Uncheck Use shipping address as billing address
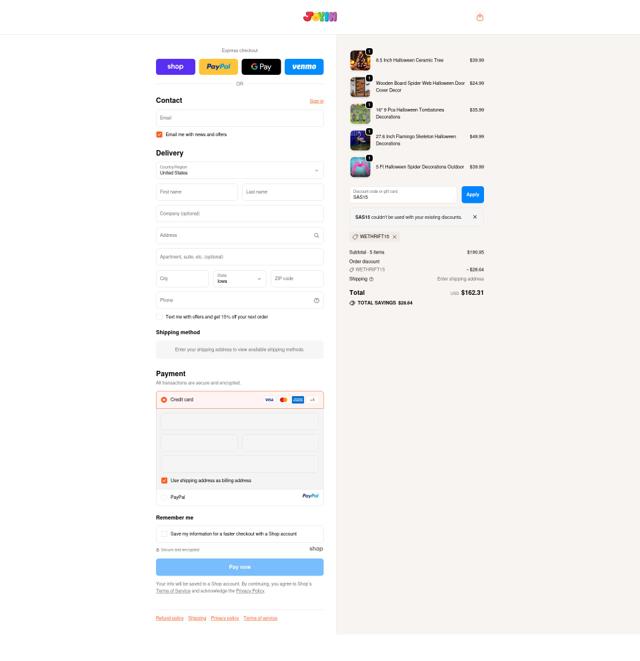Viewport: 640px width, 661px height. (x=164, y=481)
